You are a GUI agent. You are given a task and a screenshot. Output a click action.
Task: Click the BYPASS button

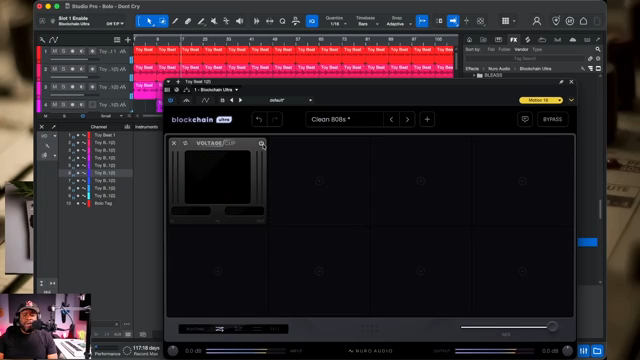tap(552, 120)
